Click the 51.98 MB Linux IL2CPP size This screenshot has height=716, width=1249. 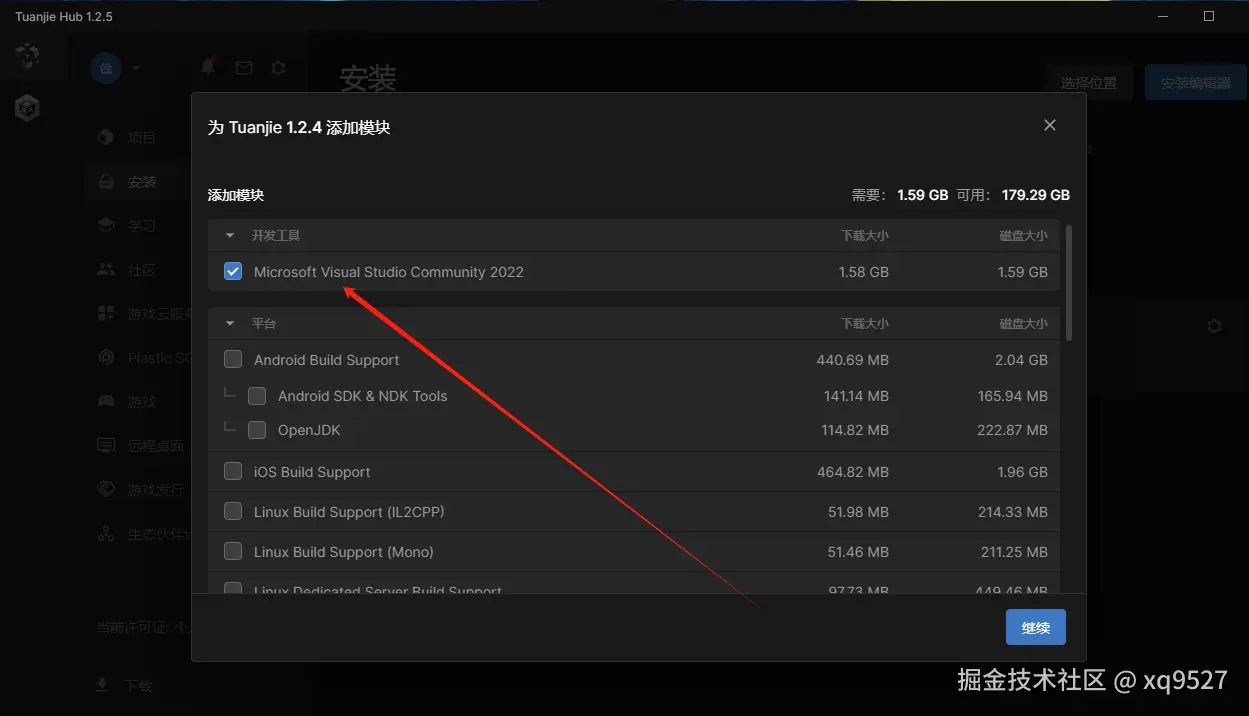point(859,512)
